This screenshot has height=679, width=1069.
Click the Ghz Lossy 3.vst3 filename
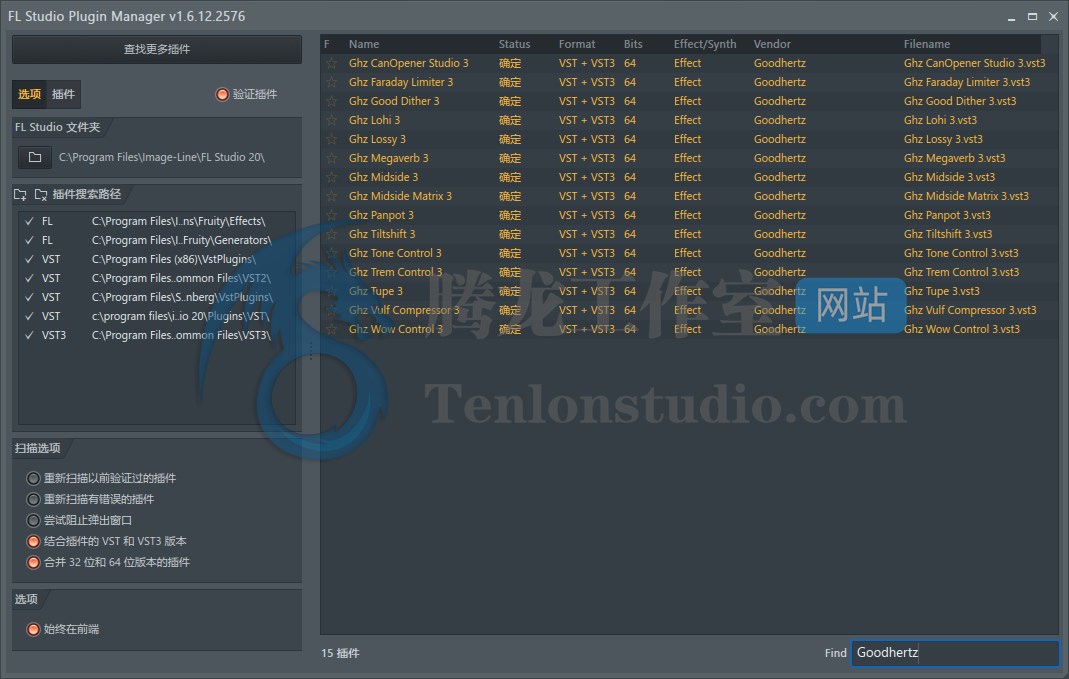[943, 140]
